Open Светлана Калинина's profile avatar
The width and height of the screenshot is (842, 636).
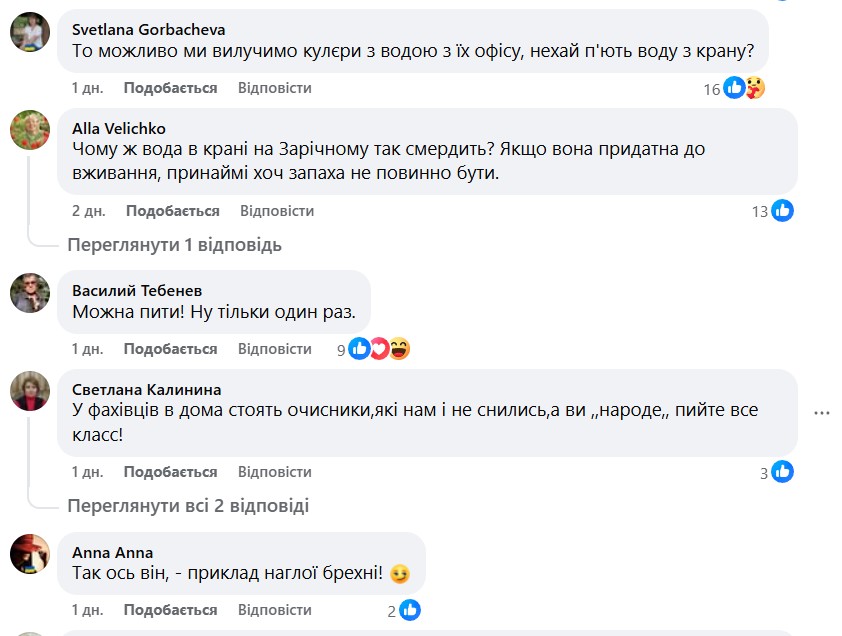30,391
